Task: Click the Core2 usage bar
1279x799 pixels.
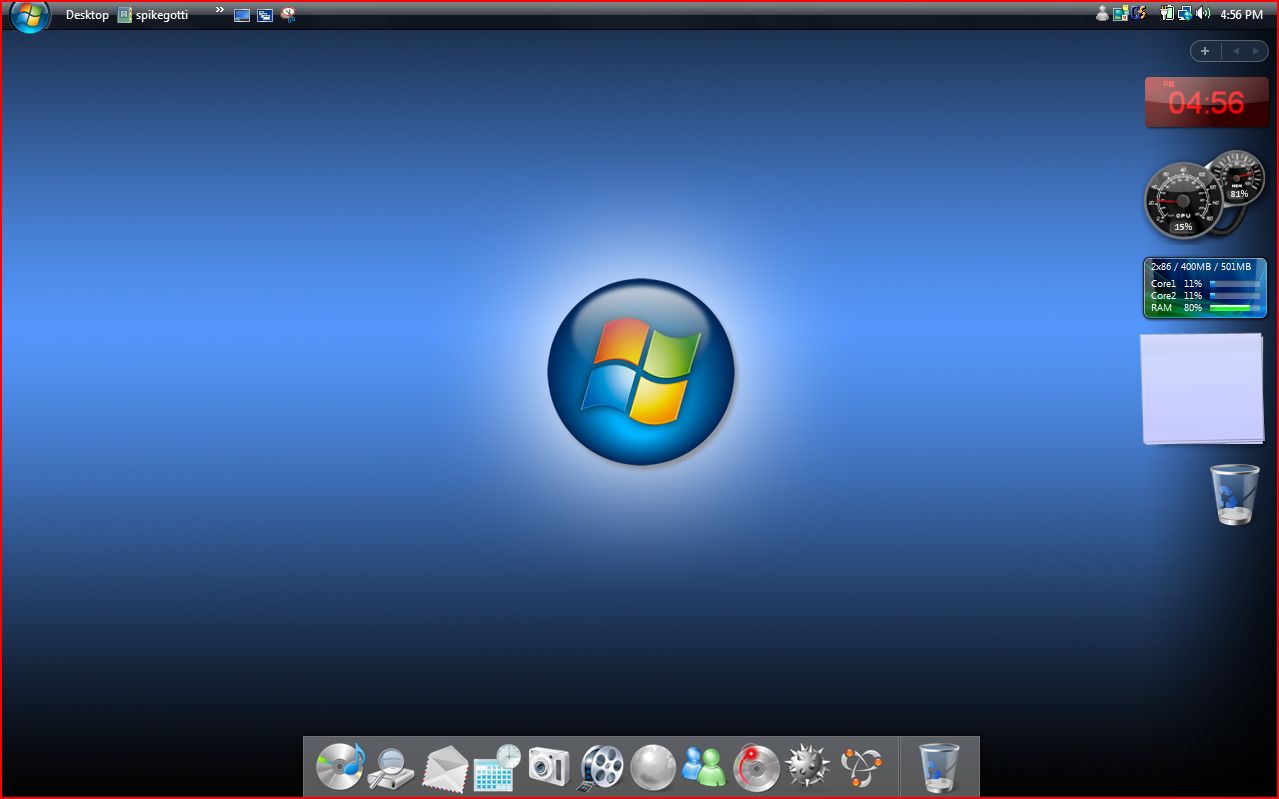Action: (x=1235, y=296)
